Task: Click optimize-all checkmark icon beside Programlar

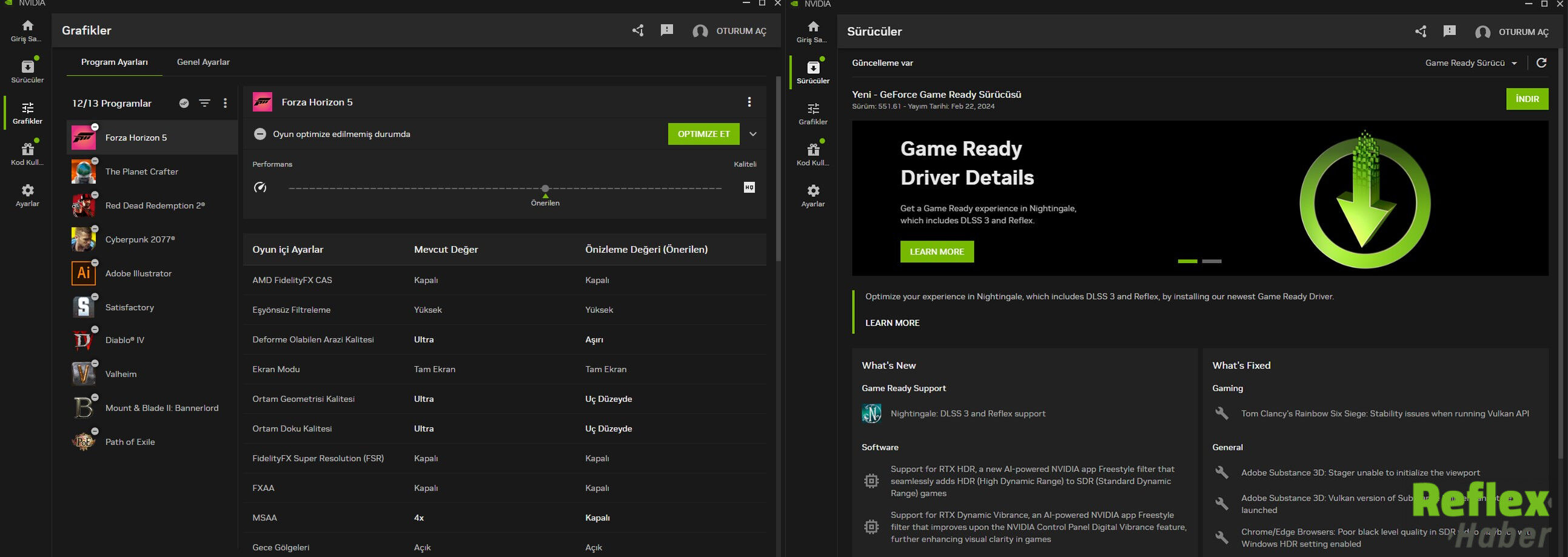Action: click(x=184, y=104)
